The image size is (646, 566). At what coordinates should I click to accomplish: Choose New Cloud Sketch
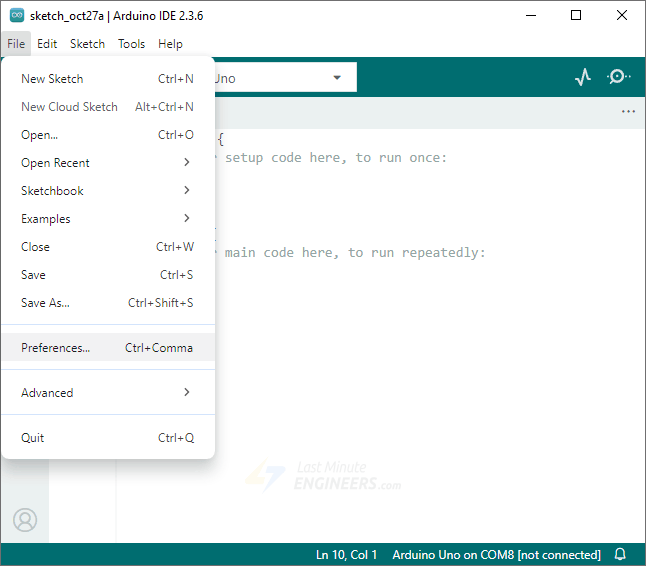coord(108,107)
